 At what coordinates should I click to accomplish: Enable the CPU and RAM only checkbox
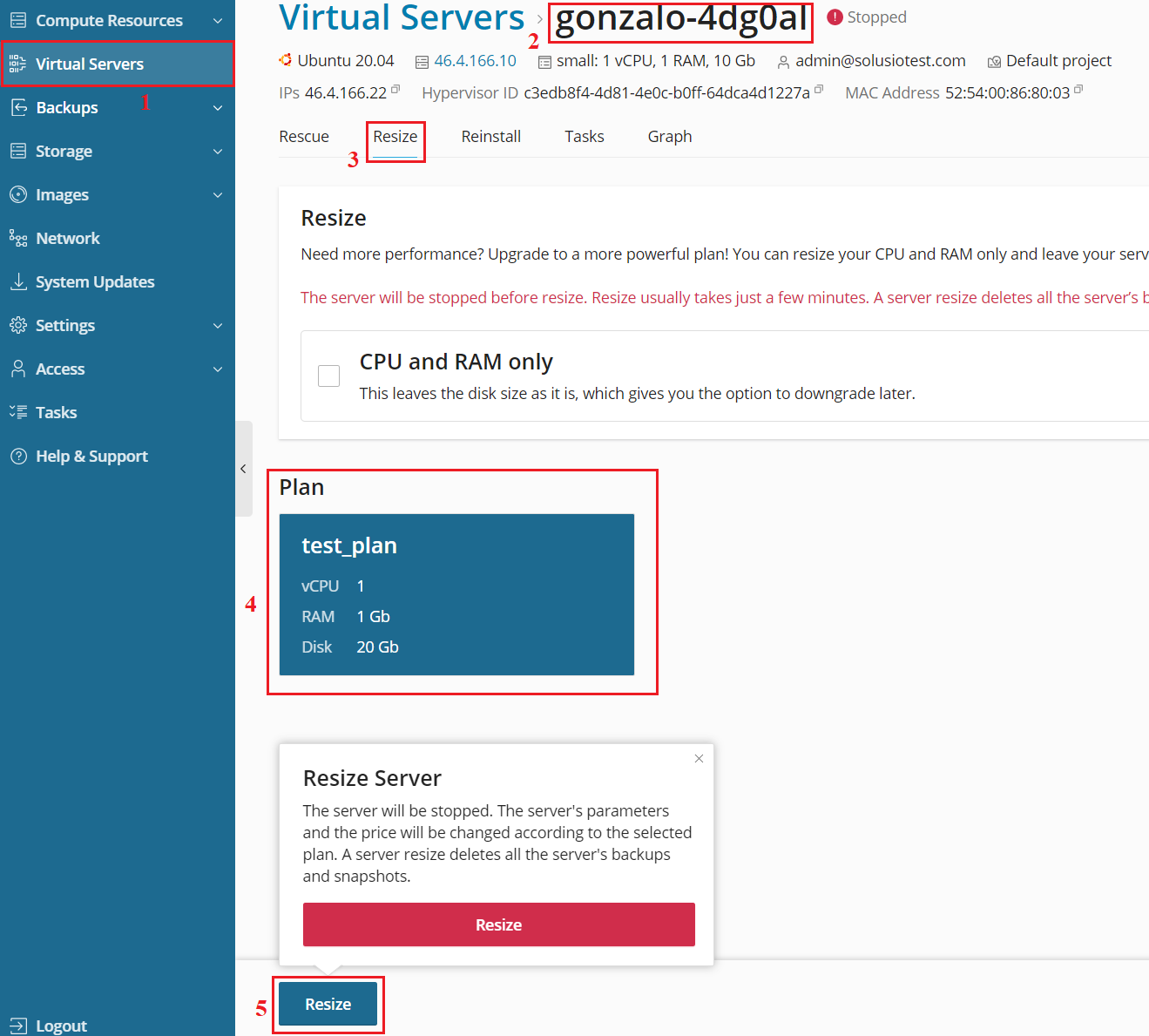(329, 376)
